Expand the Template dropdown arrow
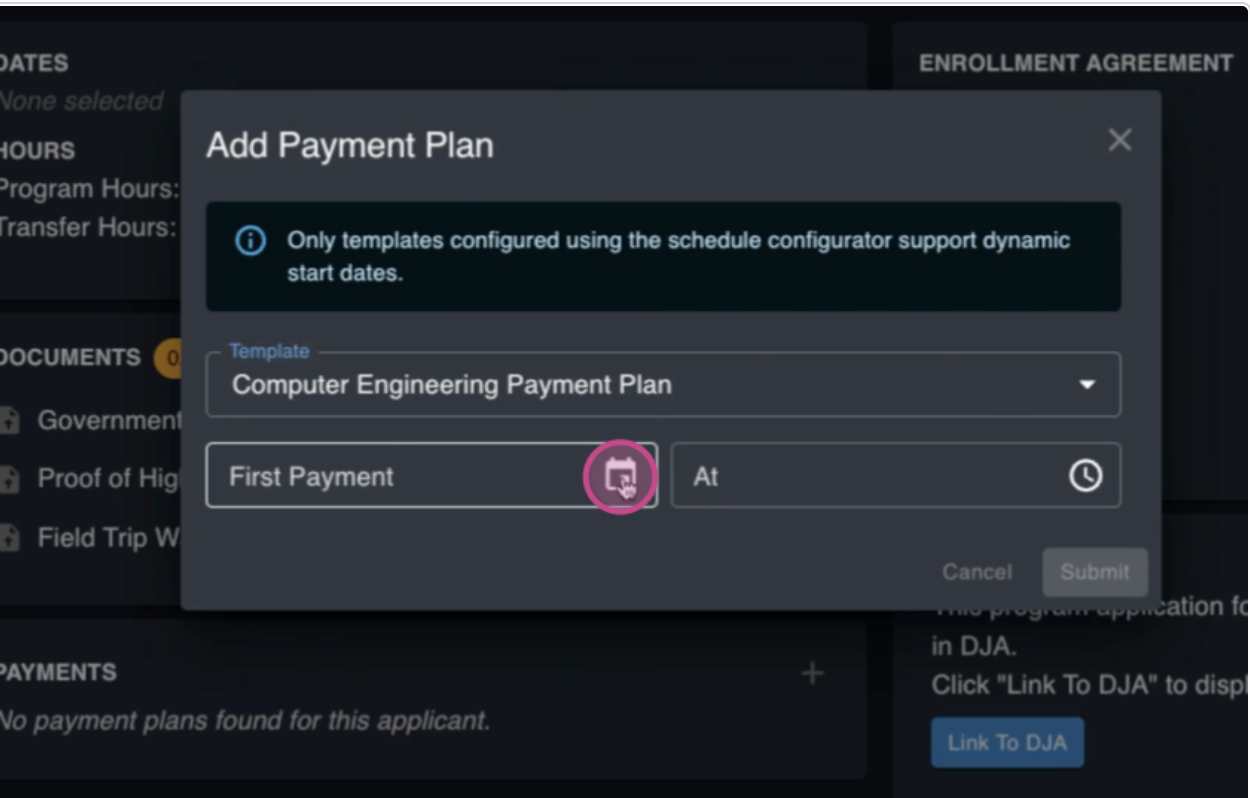This screenshot has height=798, width=1250. point(1087,385)
